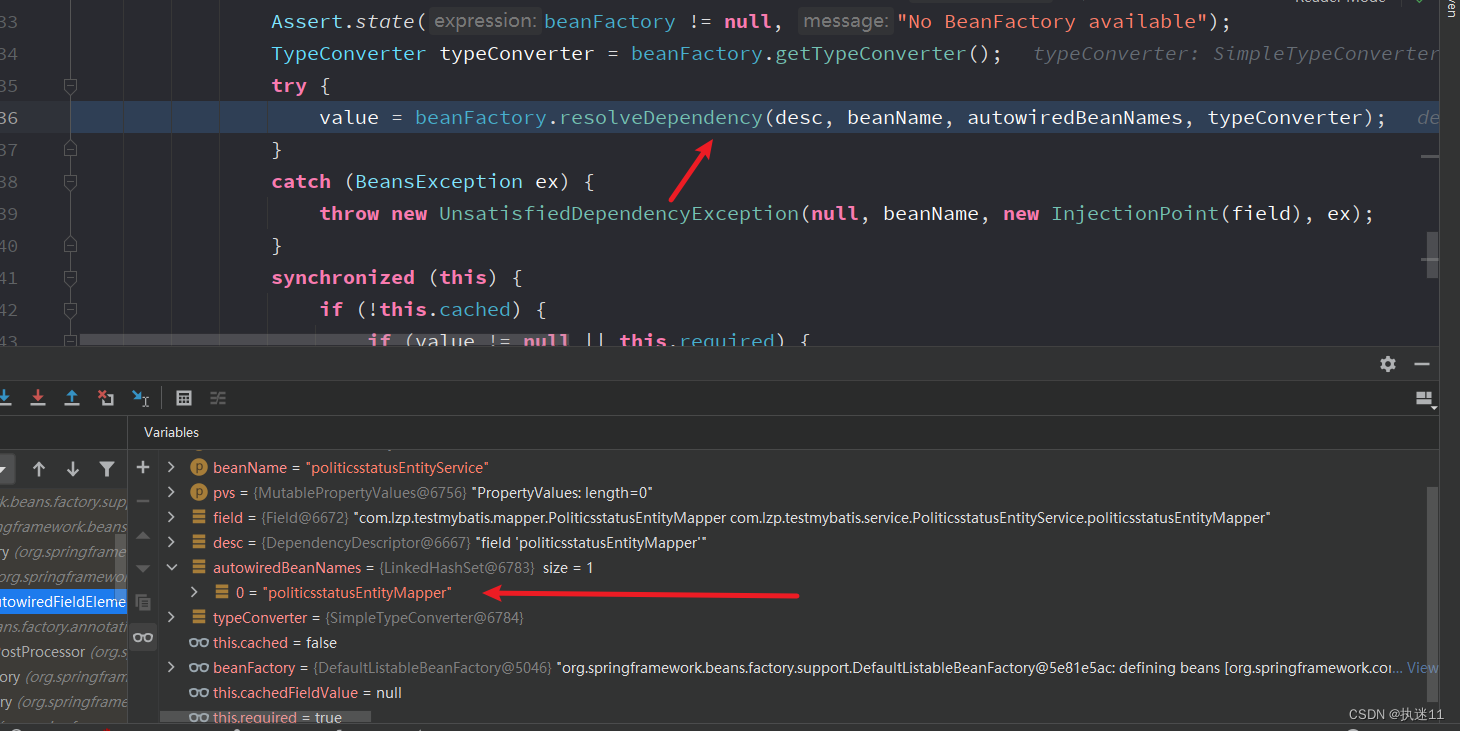Click the View link on beanFactory value
1460x731 pixels.
1422,667
